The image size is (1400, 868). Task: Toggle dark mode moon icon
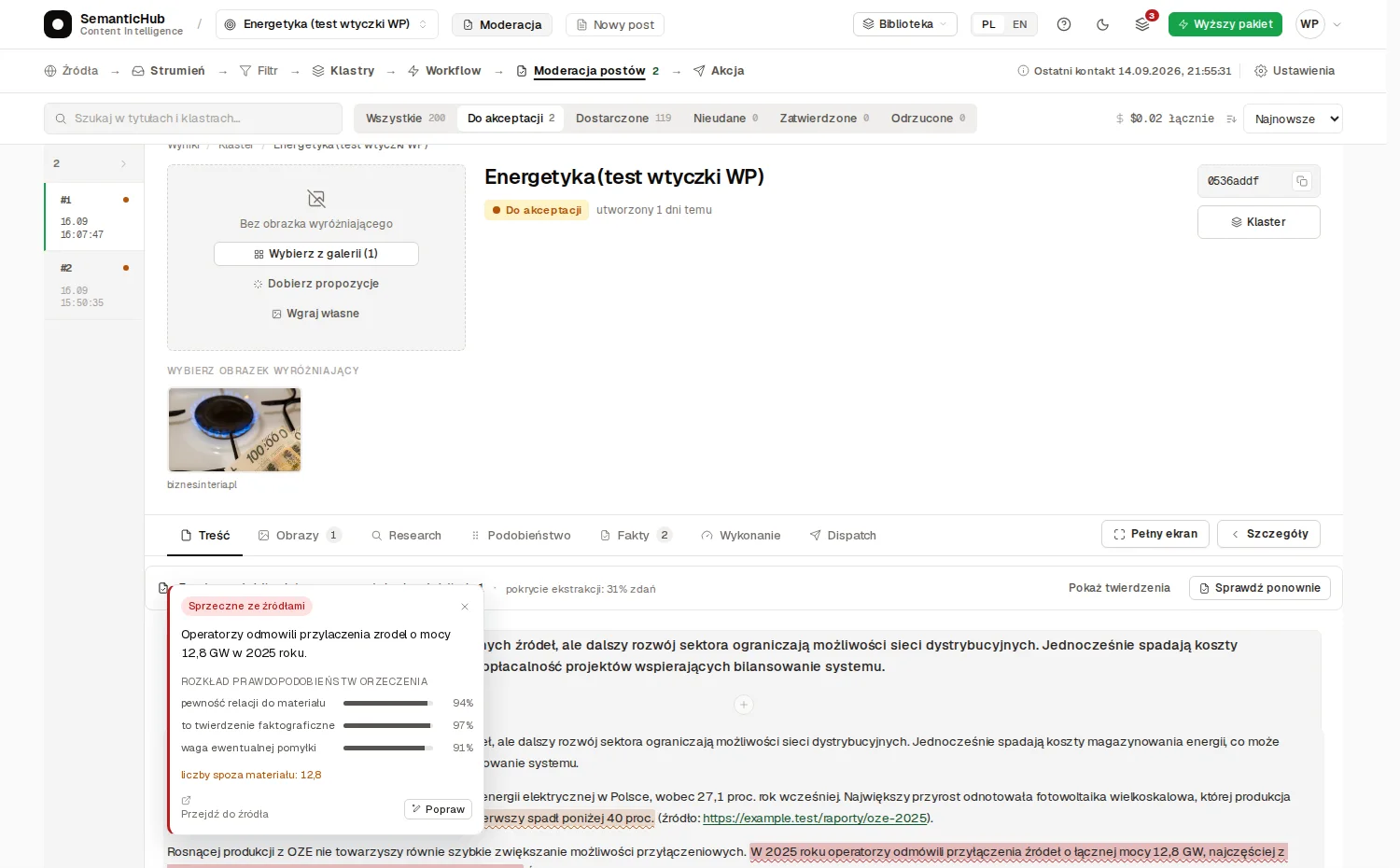[x=1103, y=24]
